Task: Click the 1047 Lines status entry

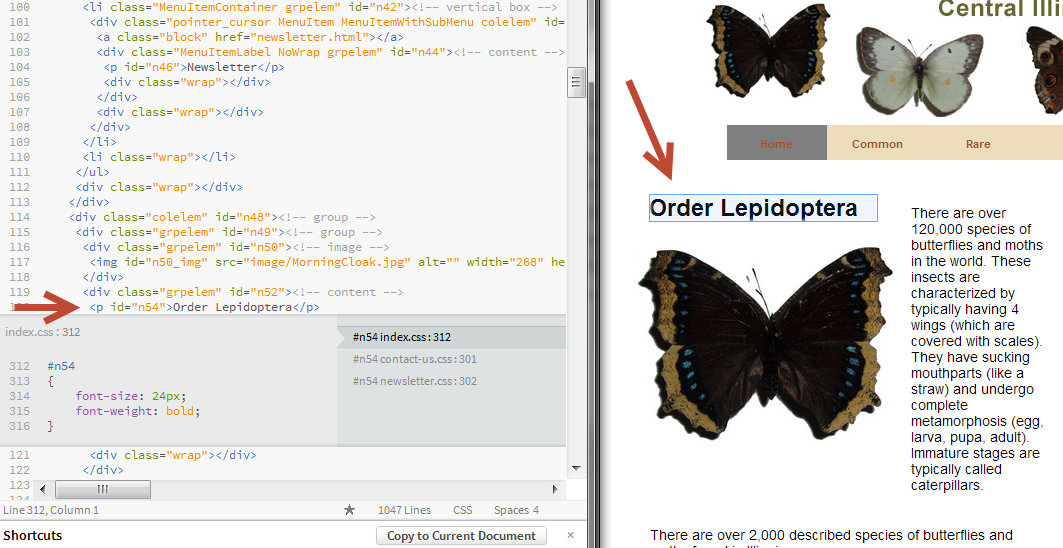Action: 404,510
